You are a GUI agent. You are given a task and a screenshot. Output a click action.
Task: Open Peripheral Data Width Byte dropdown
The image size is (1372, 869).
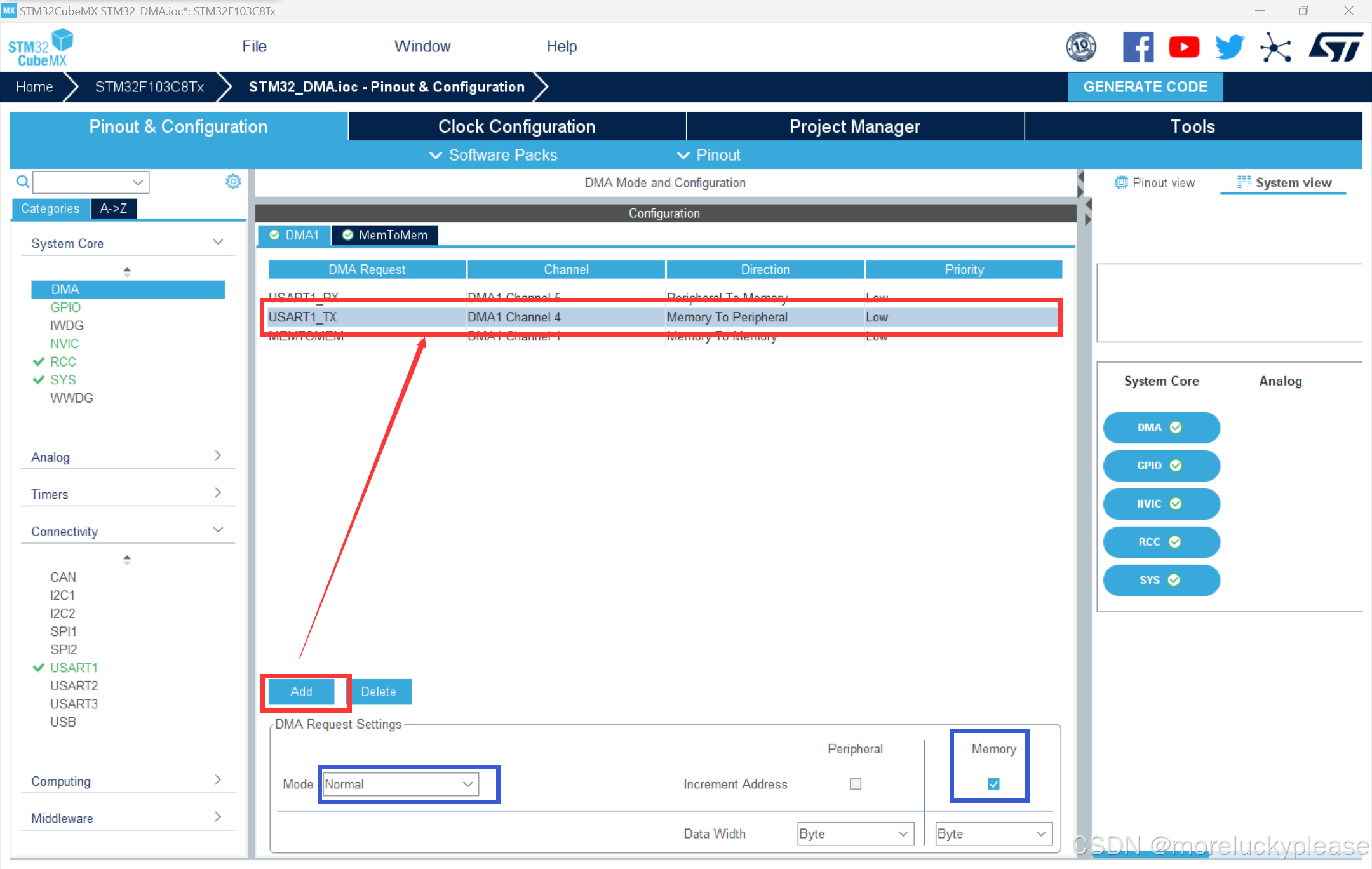[x=855, y=833]
